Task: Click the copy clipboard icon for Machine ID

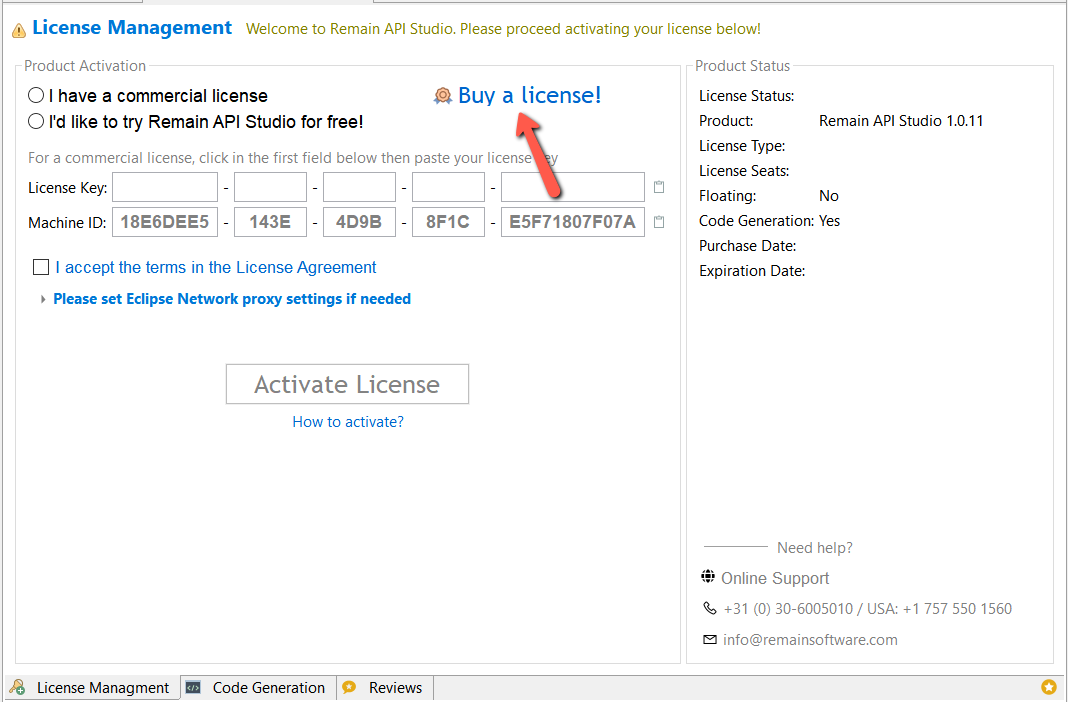Action: coord(659,222)
